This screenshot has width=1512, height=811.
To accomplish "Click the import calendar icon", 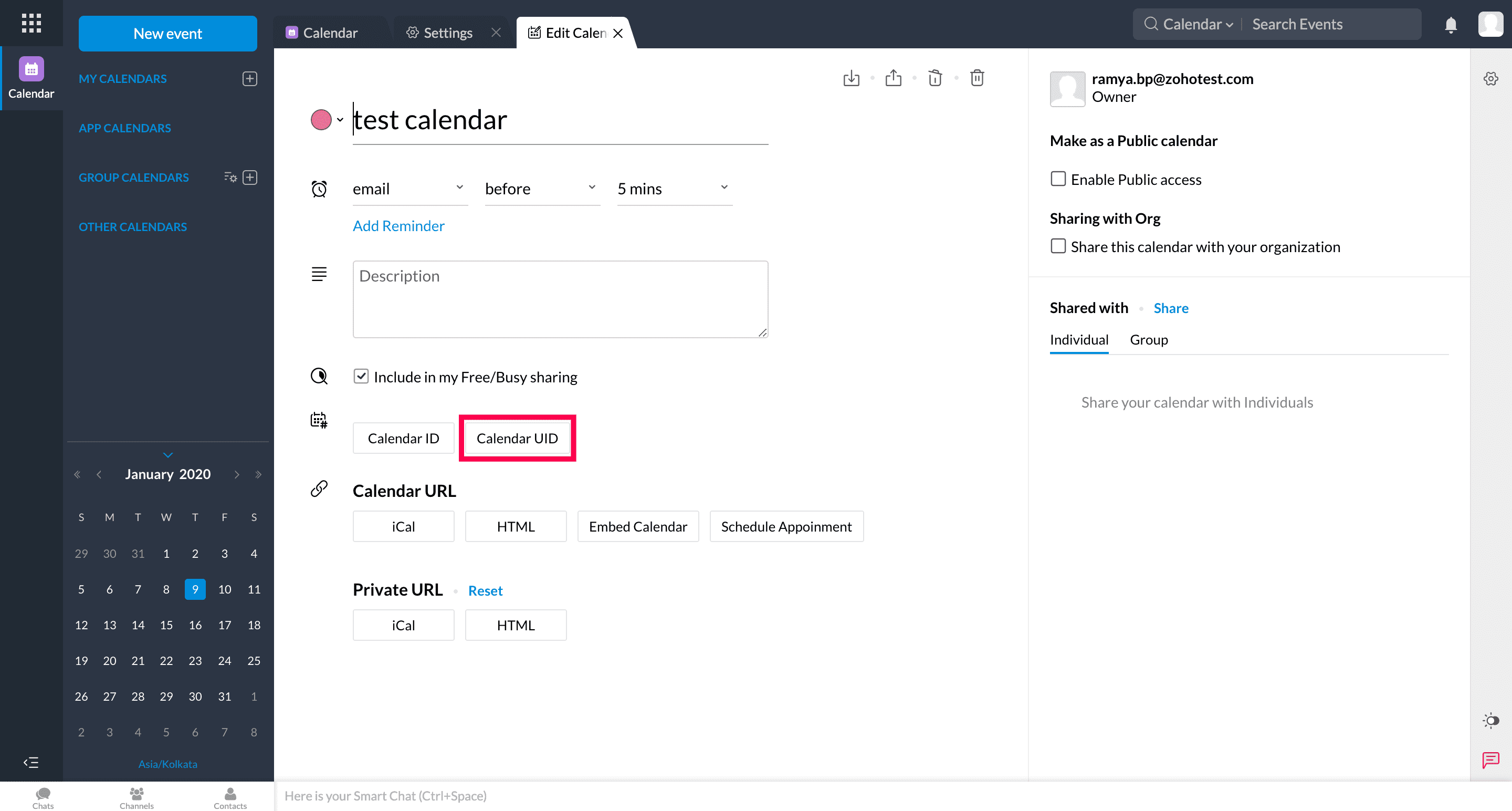I will (851, 78).
